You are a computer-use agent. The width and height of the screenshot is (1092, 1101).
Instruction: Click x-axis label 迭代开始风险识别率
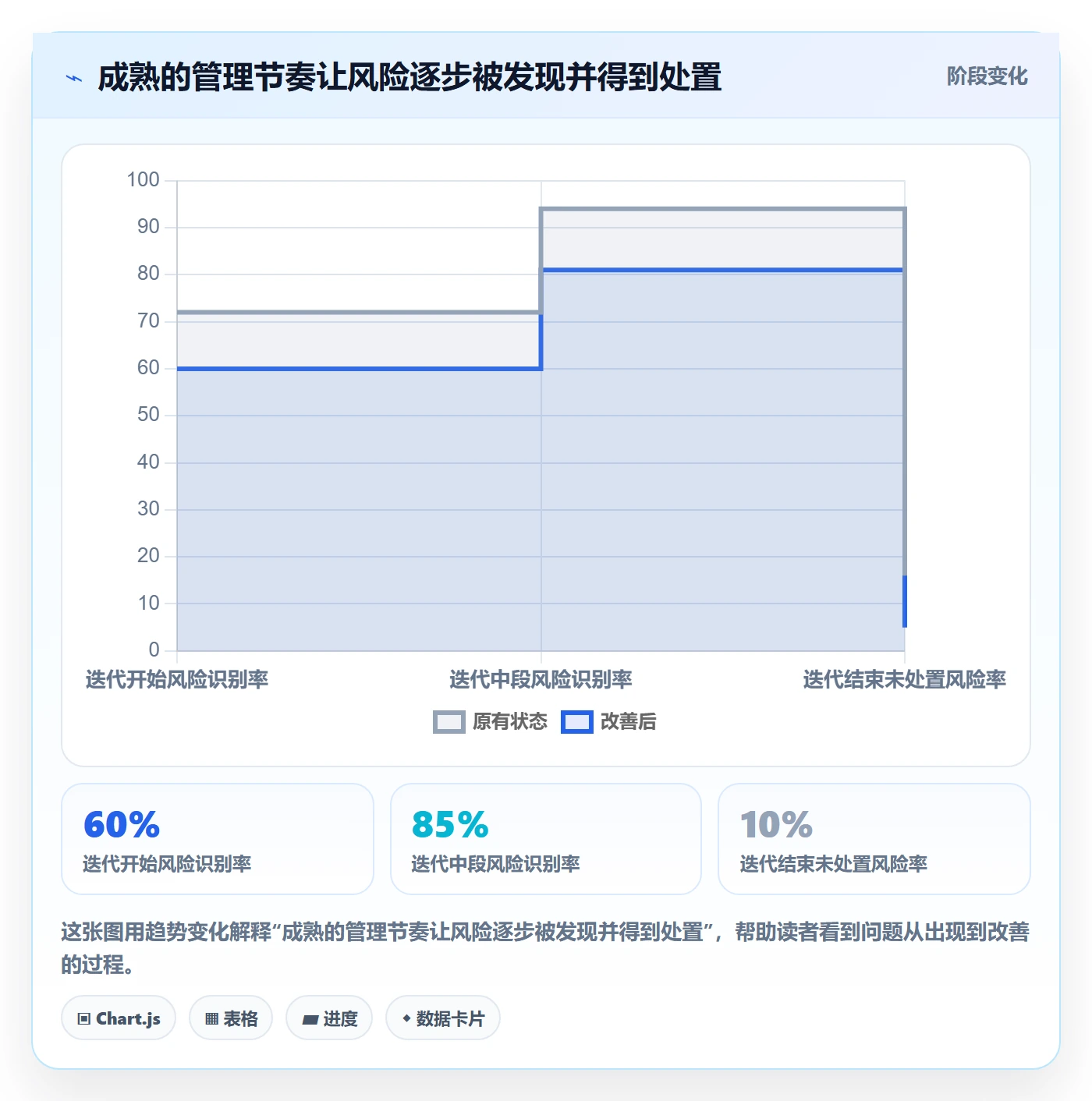(177, 680)
